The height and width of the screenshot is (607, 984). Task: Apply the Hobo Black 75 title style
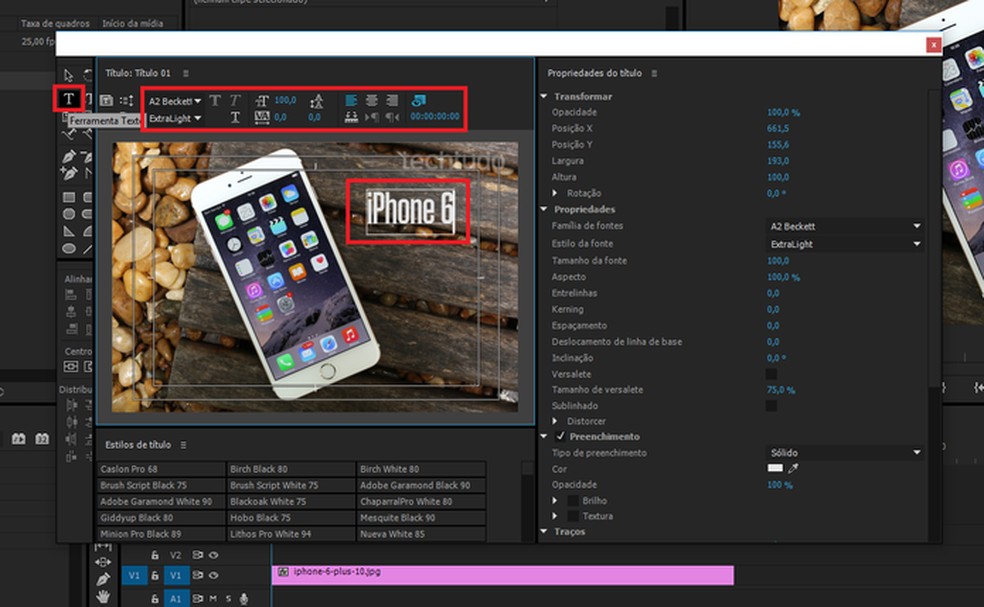(259, 518)
